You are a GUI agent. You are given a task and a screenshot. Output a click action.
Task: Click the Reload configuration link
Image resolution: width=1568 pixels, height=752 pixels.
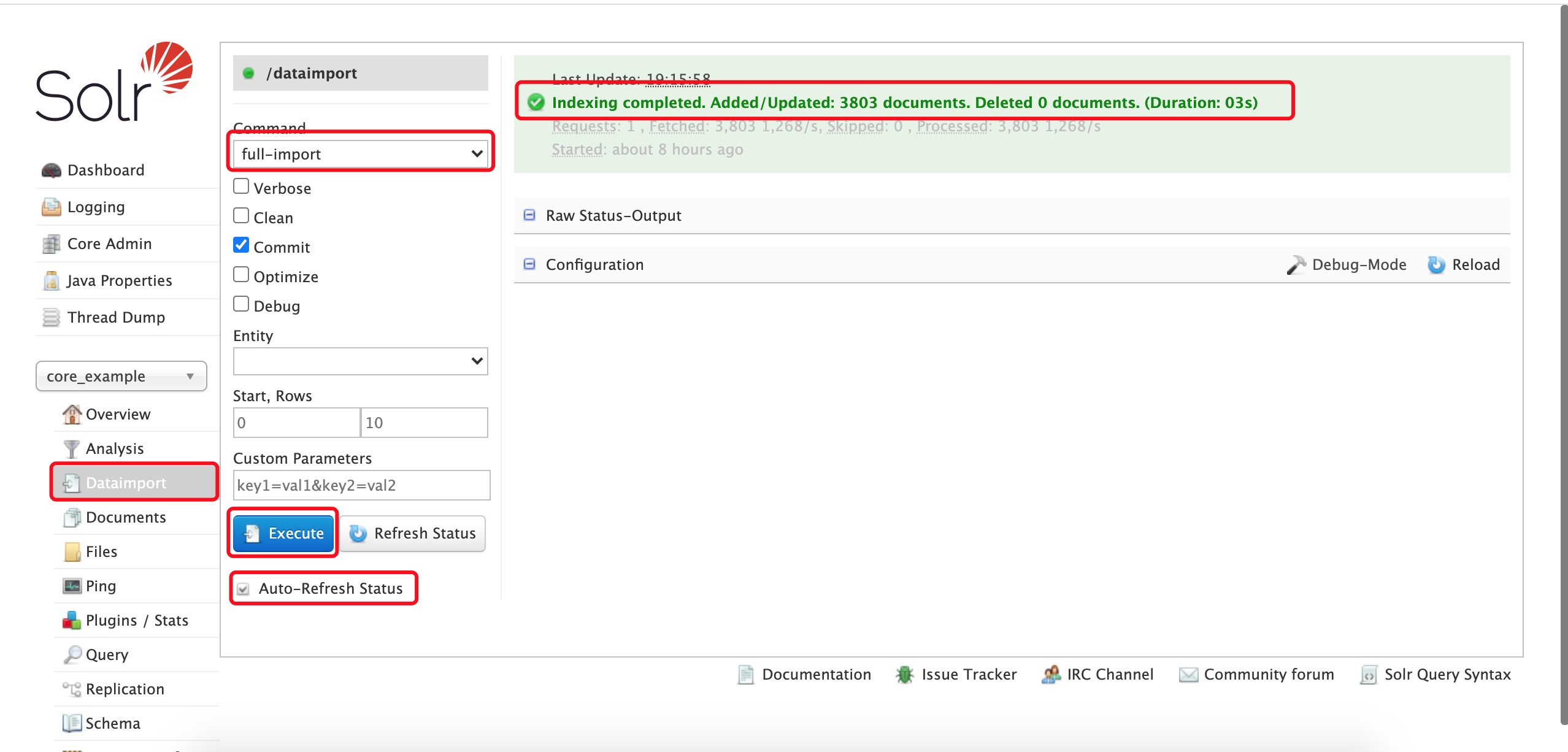1464,265
